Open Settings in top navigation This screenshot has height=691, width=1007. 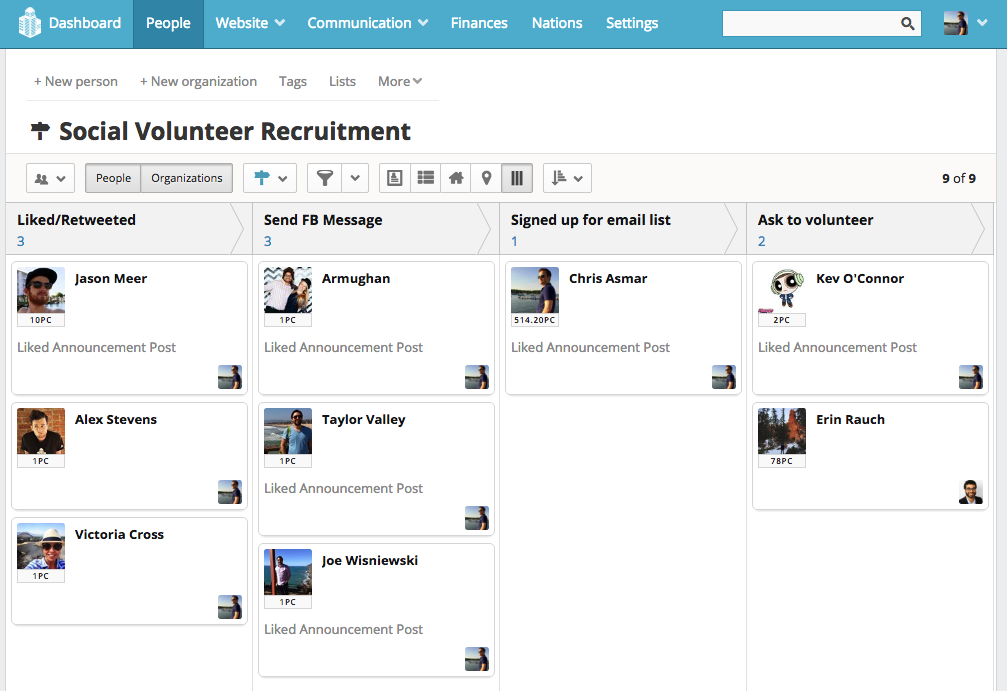(632, 23)
